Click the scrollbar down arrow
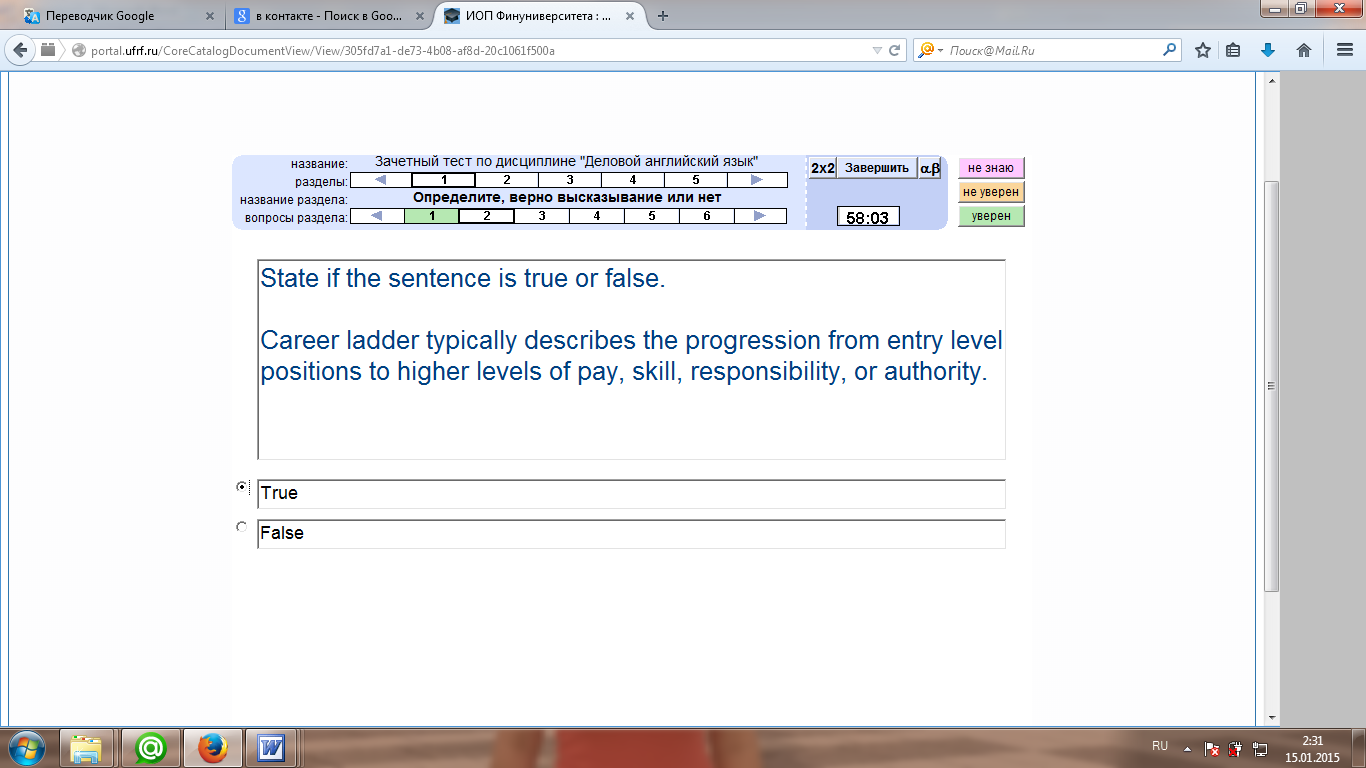The height and width of the screenshot is (768, 1366). pos(1272,717)
